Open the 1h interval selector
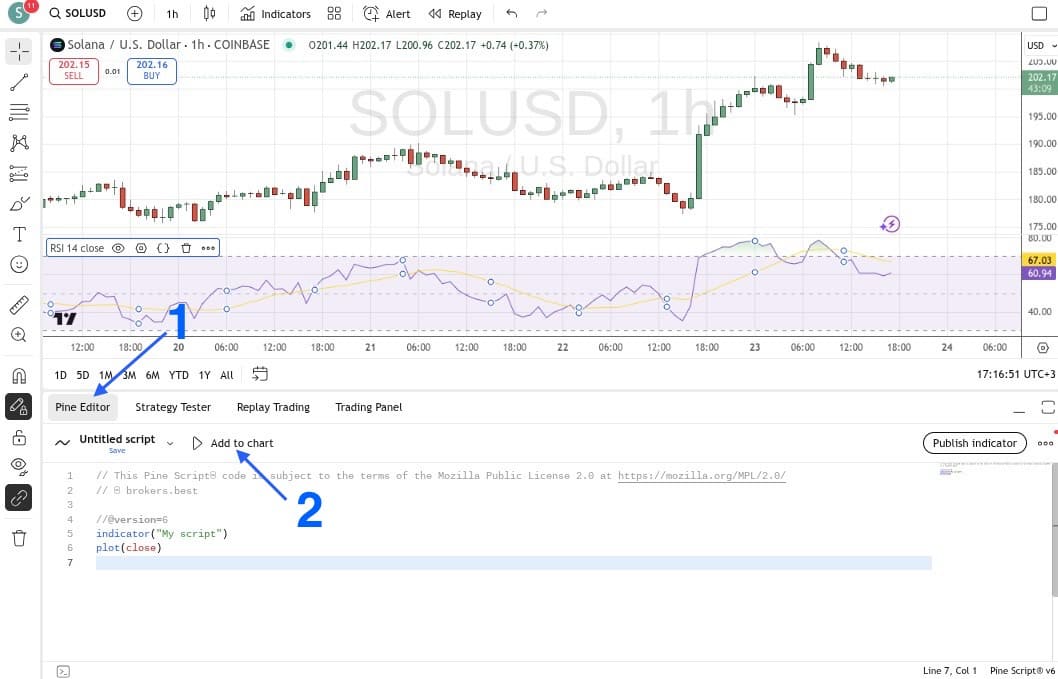The height and width of the screenshot is (679, 1058). pyautogui.click(x=172, y=13)
